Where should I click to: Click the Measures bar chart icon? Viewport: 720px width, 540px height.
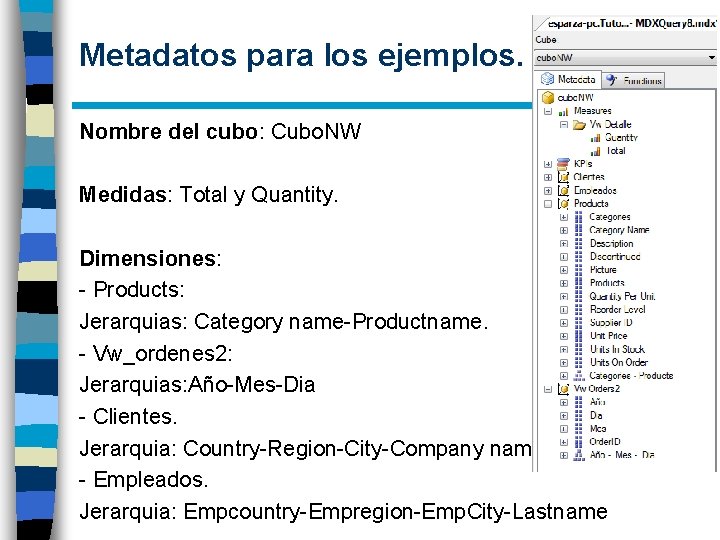(x=563, y=112)
